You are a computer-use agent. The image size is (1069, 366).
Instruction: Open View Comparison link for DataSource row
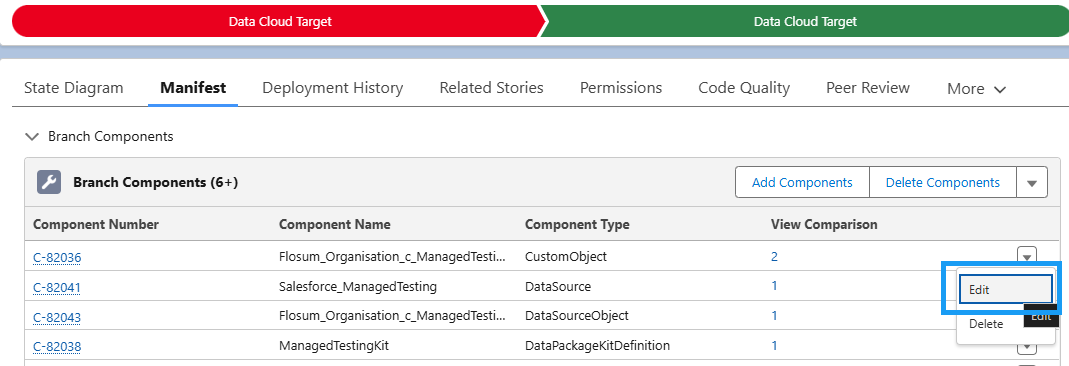click(x=774, y=286)
